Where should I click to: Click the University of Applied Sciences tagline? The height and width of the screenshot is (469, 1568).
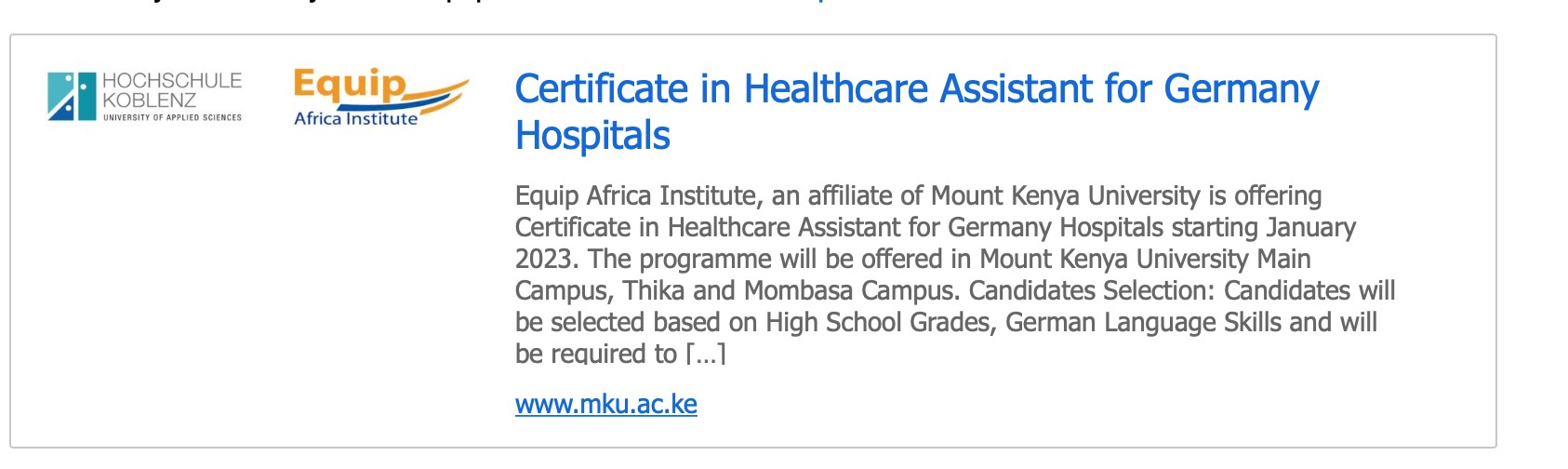tap(172, 117)
